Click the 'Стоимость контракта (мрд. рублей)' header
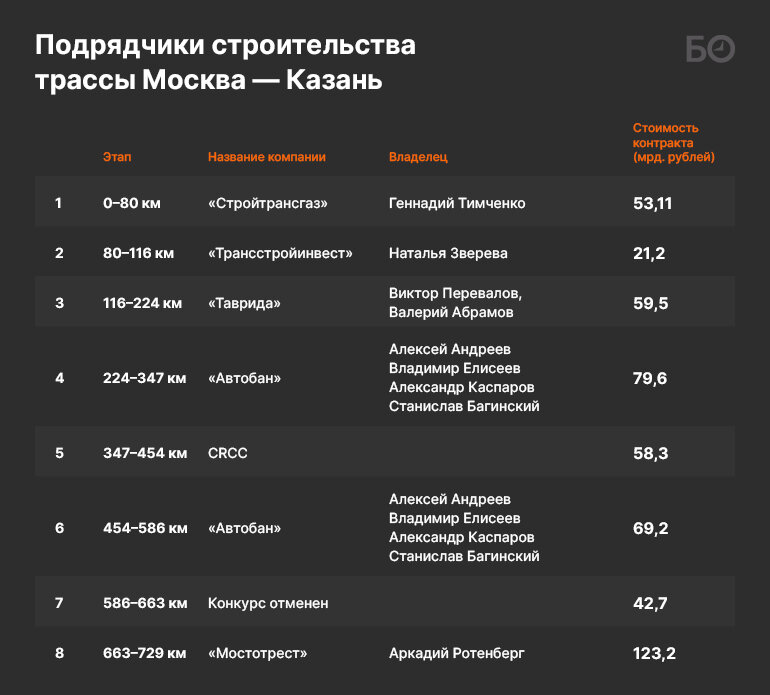770x695 pixels. point(673,142)
